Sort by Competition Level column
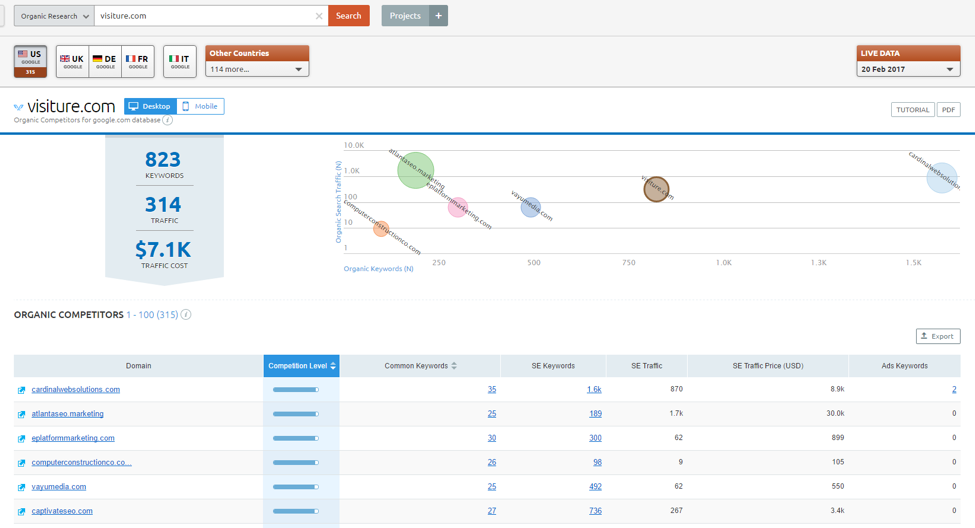The image size is (975, 528). coord(302,366)
